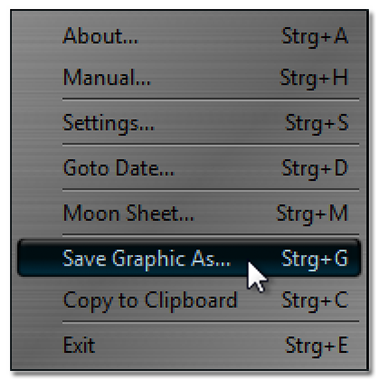Screen dimensions: 380x380
Task: Click the Strg+E shortcut beside Exit
Action: point(317,346)
